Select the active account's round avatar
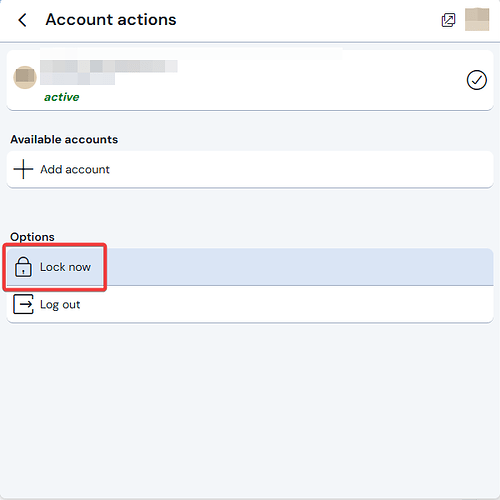This screenshot has height=500, width=500. (x=25, y=77)
